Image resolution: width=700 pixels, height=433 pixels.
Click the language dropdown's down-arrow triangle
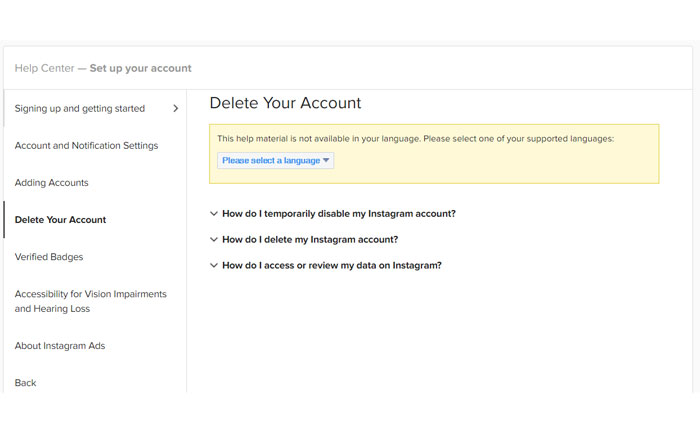(x=326, y=160)
